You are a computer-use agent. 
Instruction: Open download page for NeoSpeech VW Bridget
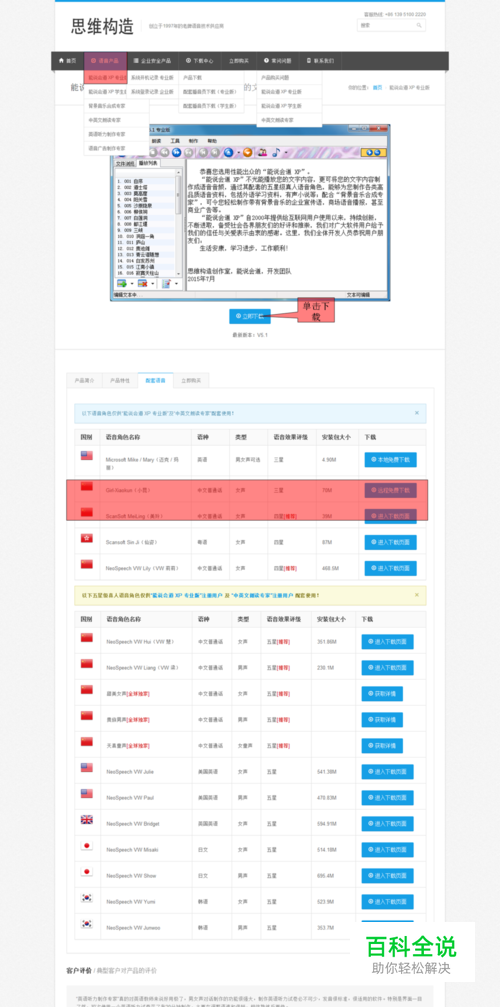pyautogui.click(x=388, y=824)
